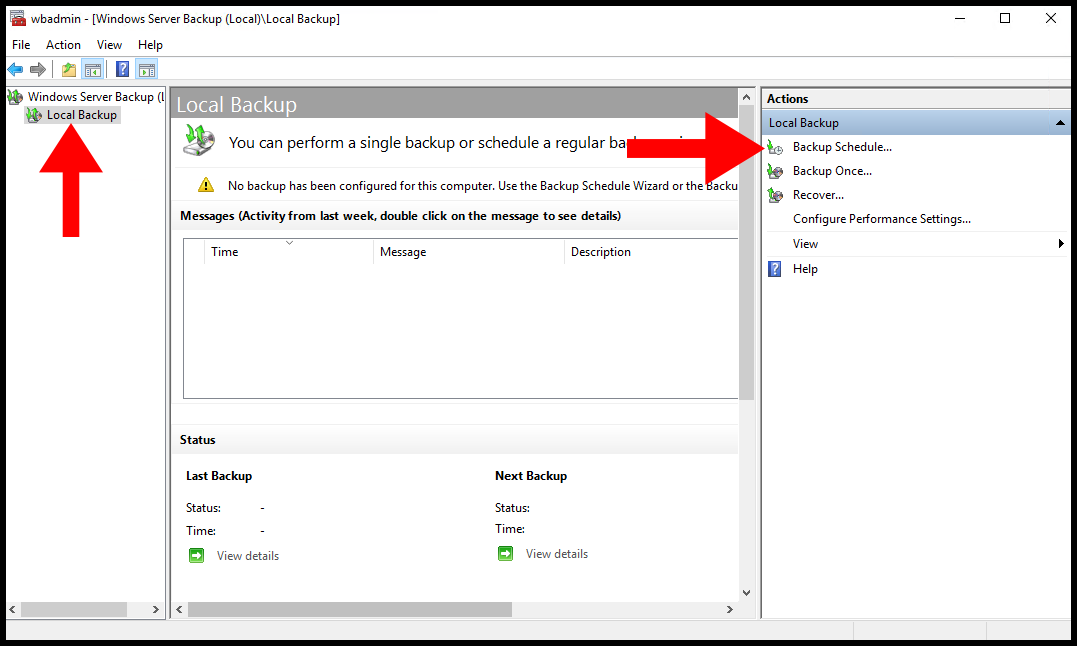Toggle the Show/Hide Action Pane toolbar button
This screenshot has width=1077, height=646.
(x=146, y=68)
